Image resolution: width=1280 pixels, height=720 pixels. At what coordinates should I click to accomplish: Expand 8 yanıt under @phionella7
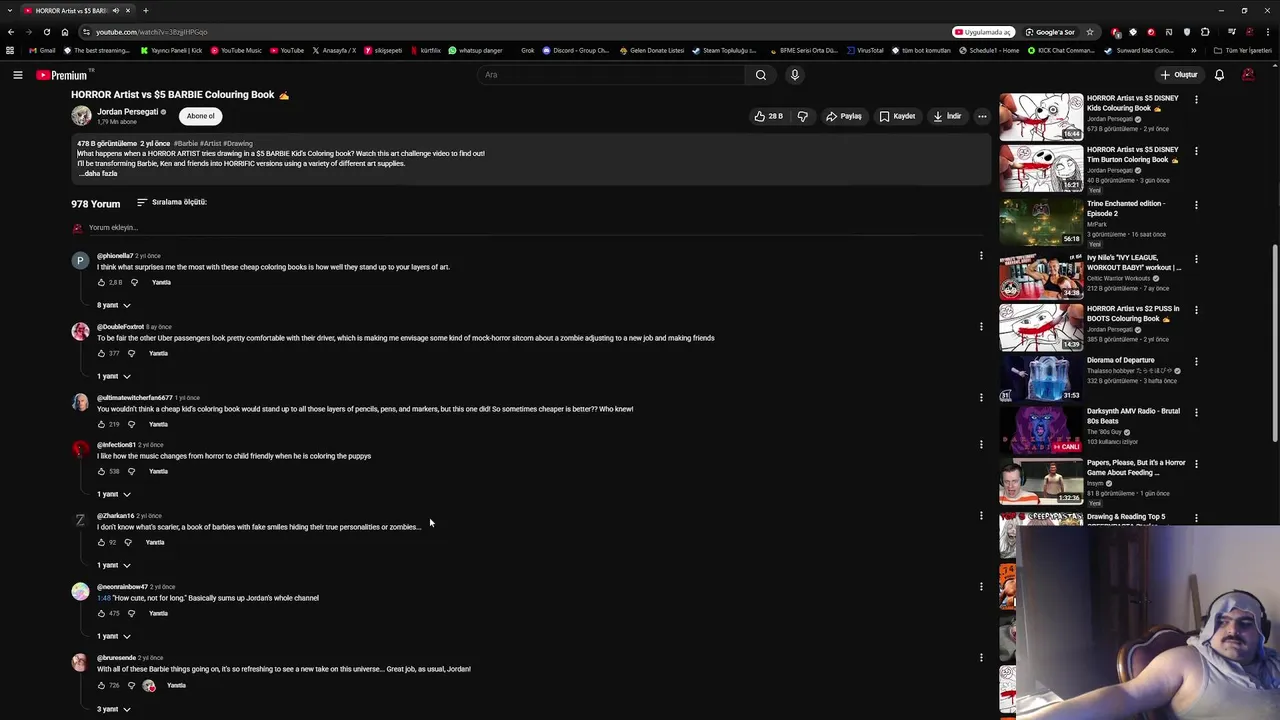(x=113, y=305)
